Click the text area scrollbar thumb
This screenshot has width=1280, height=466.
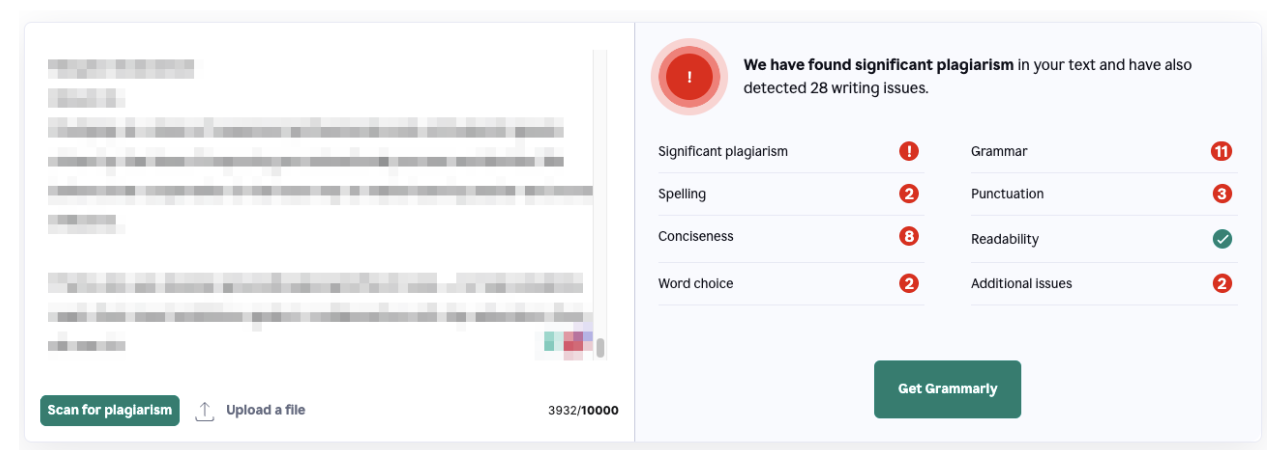(x=600, y=348)
